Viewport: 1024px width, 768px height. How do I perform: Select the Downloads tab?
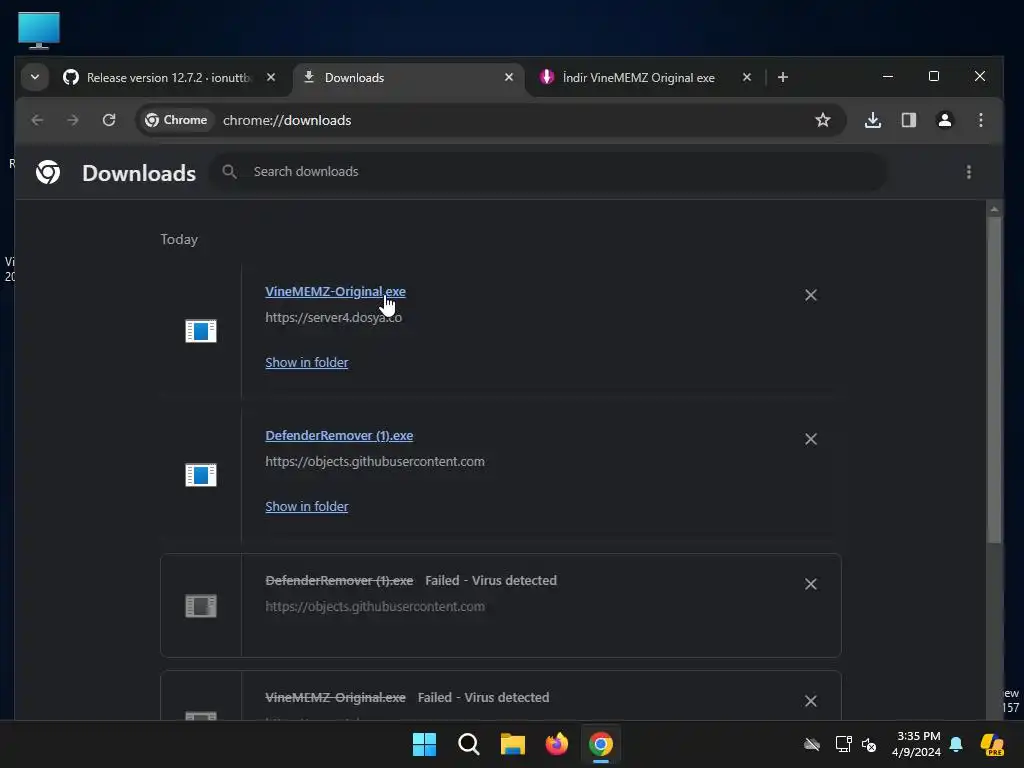408,77
